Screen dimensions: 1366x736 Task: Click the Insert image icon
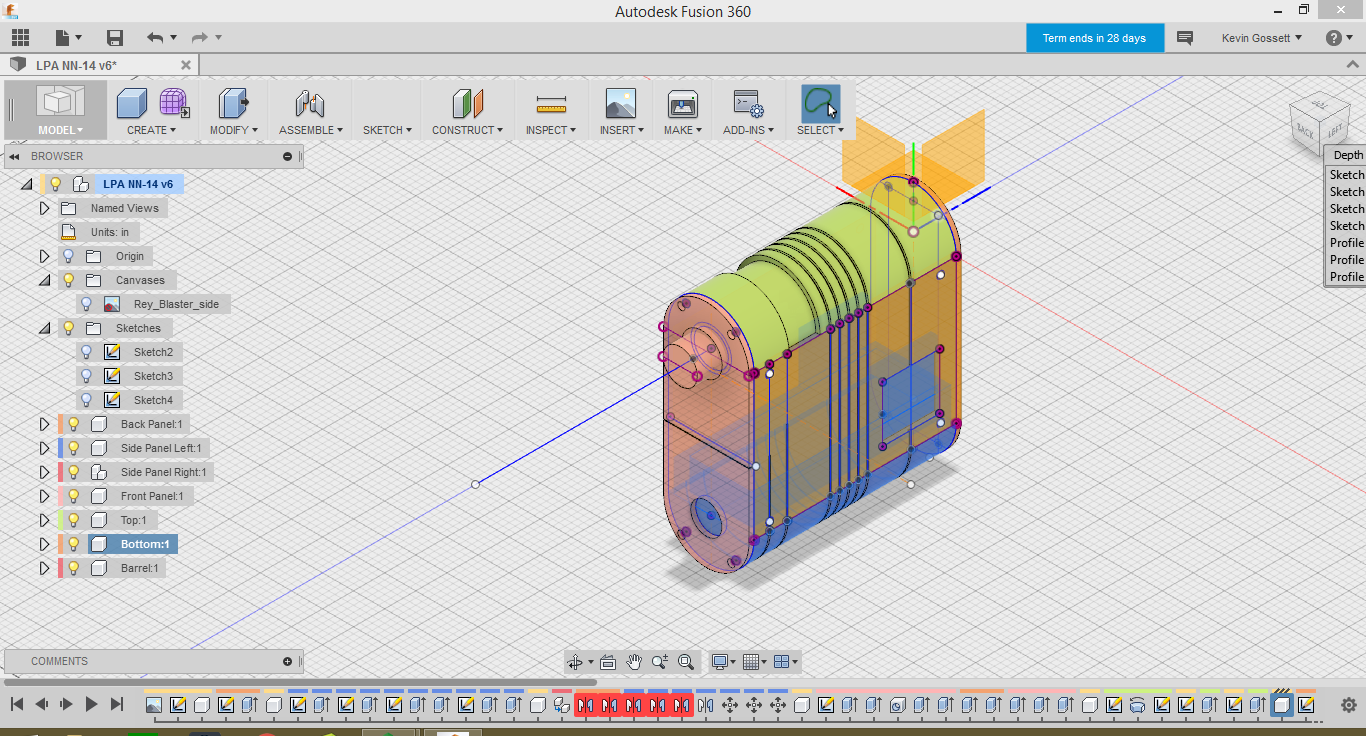621,103
